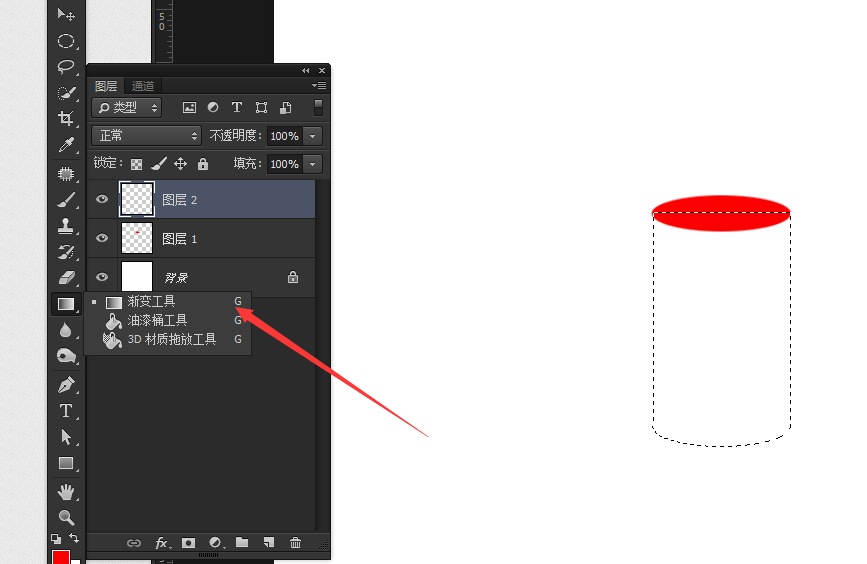
Task: Hide 图层 2 layer visibility
Action: tap(102, 199)
